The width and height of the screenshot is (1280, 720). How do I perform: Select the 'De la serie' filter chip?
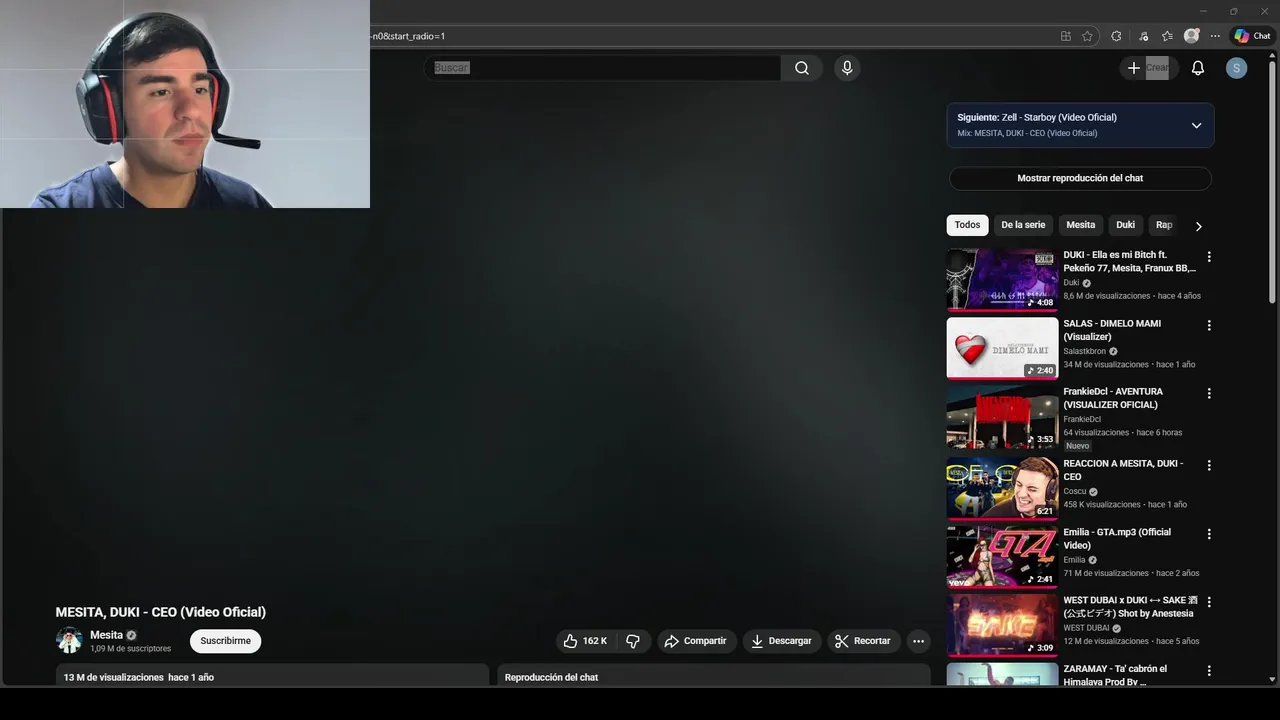click(1023, 225)
